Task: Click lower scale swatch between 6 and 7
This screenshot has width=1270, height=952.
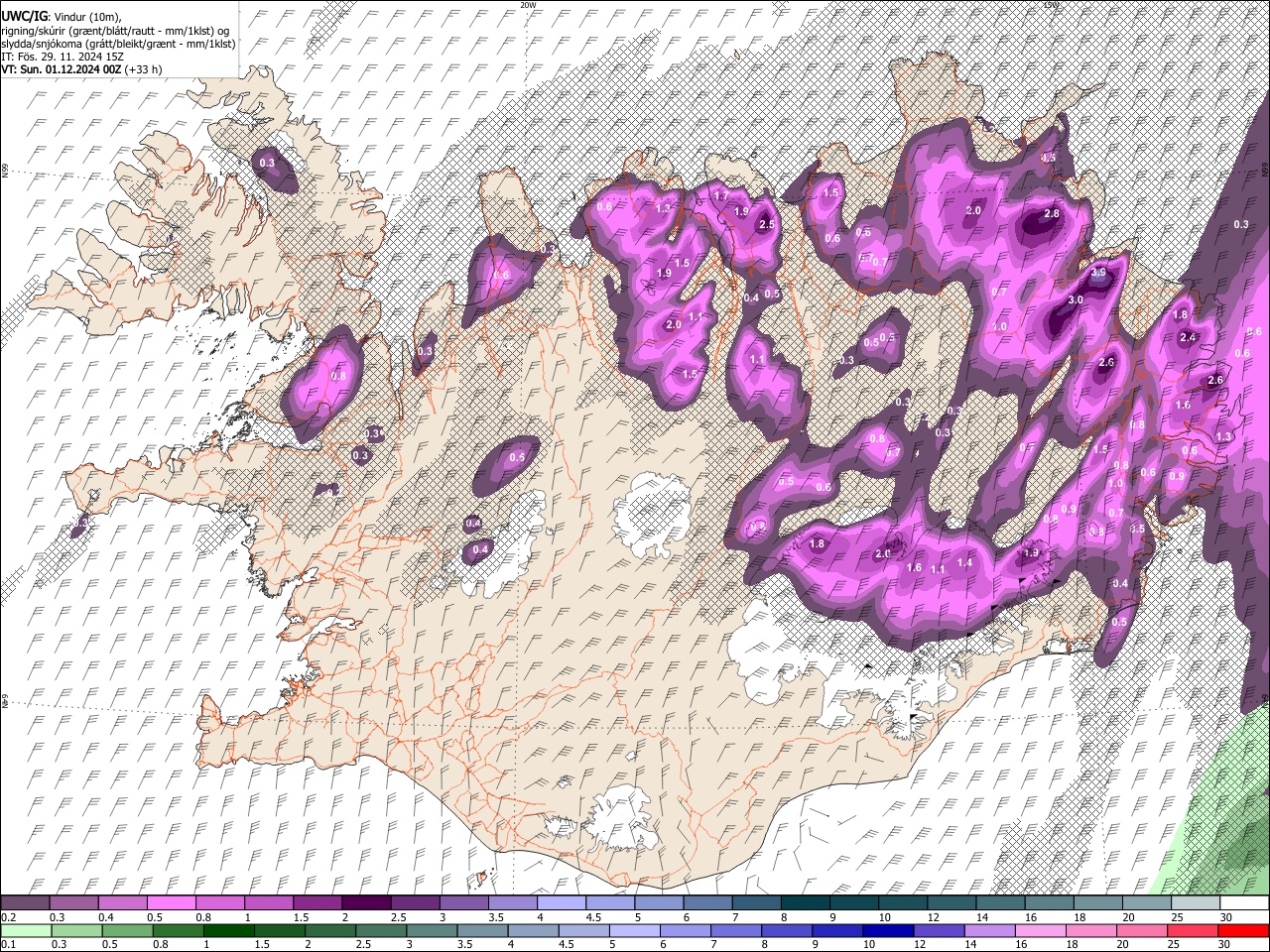Action: click(685, 930)
